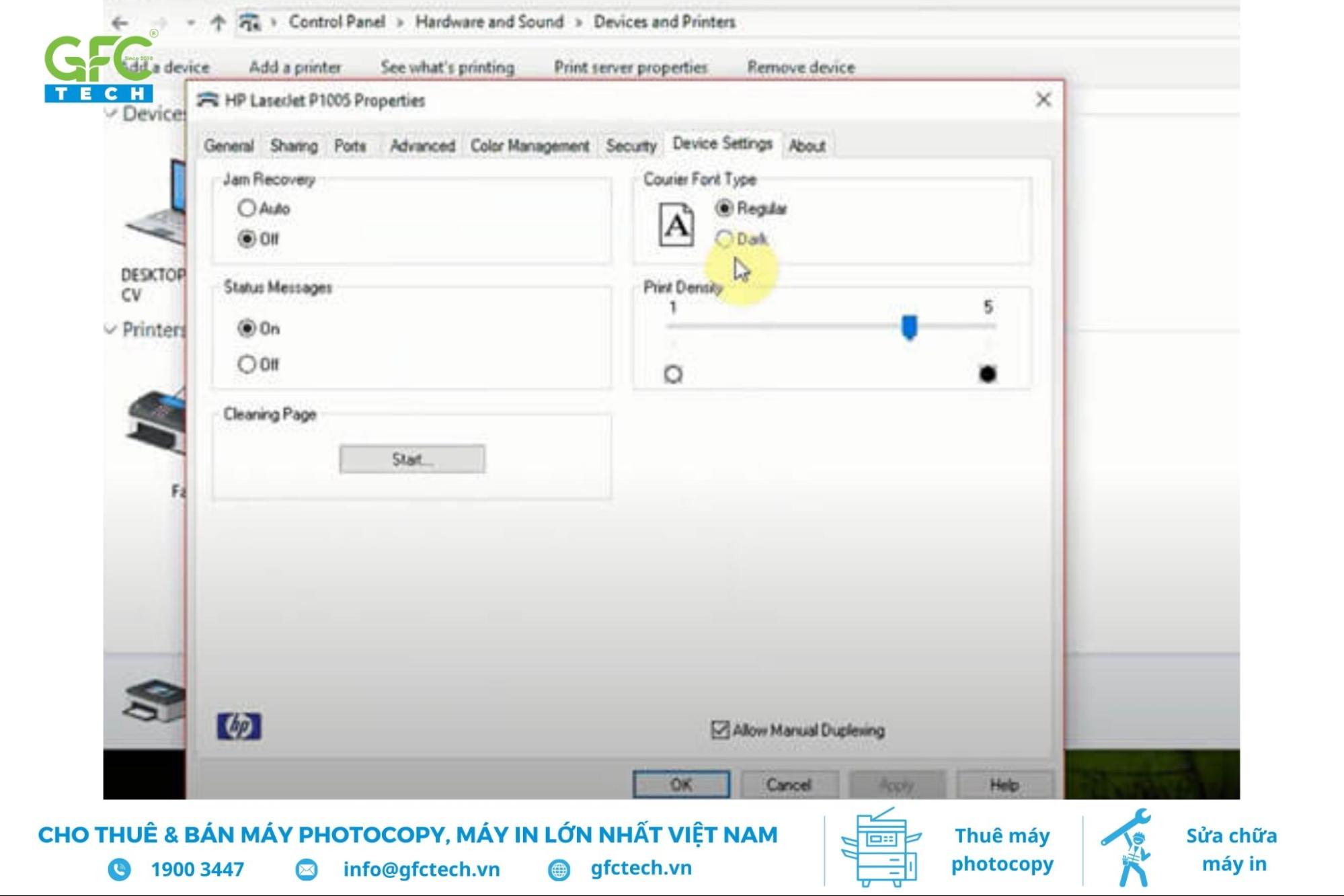Choose Dark Courier font type
The height and width of the screenshot is (896, 1344).
(724, 239)
